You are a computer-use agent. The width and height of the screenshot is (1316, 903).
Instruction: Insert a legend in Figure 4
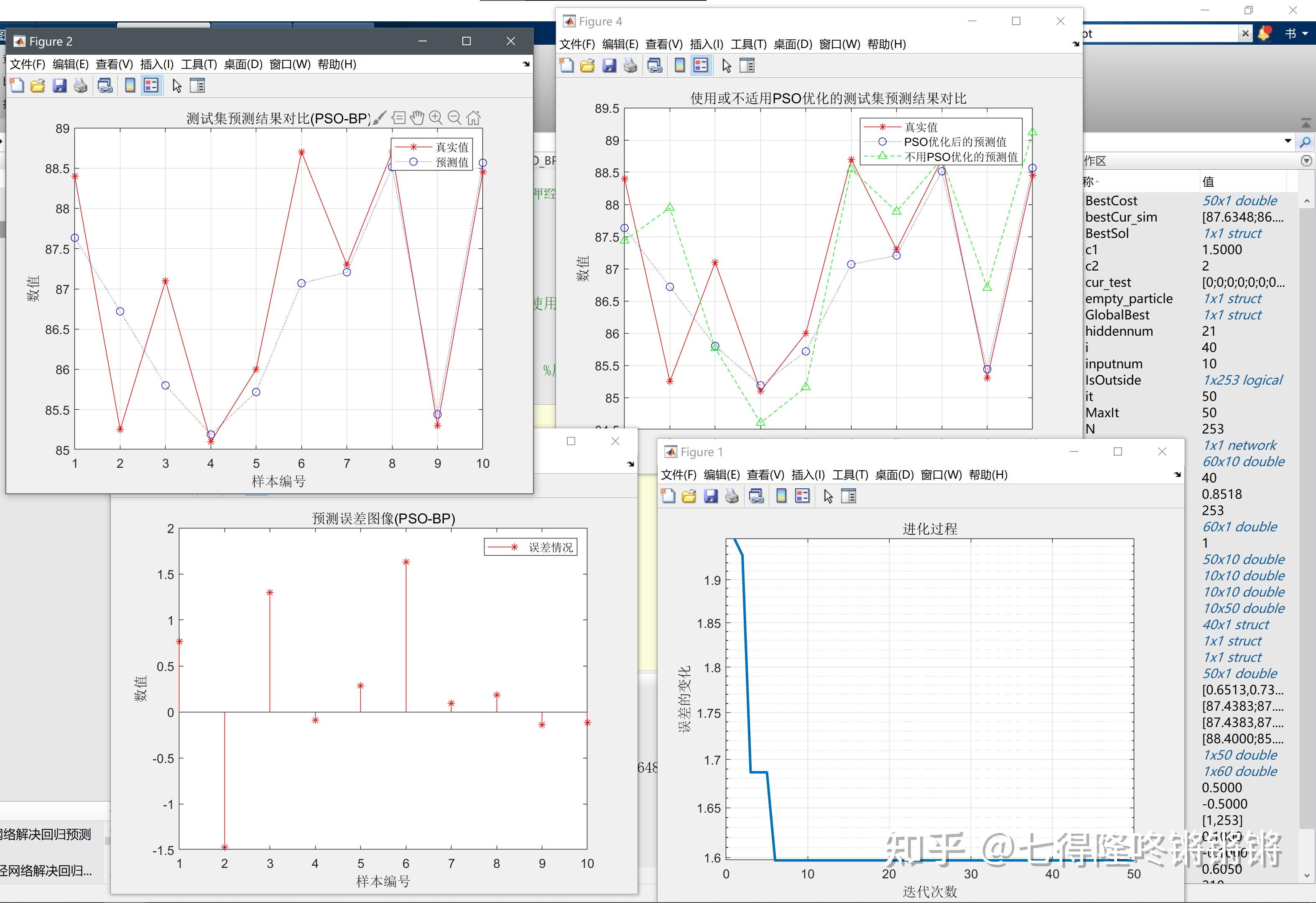701,65
